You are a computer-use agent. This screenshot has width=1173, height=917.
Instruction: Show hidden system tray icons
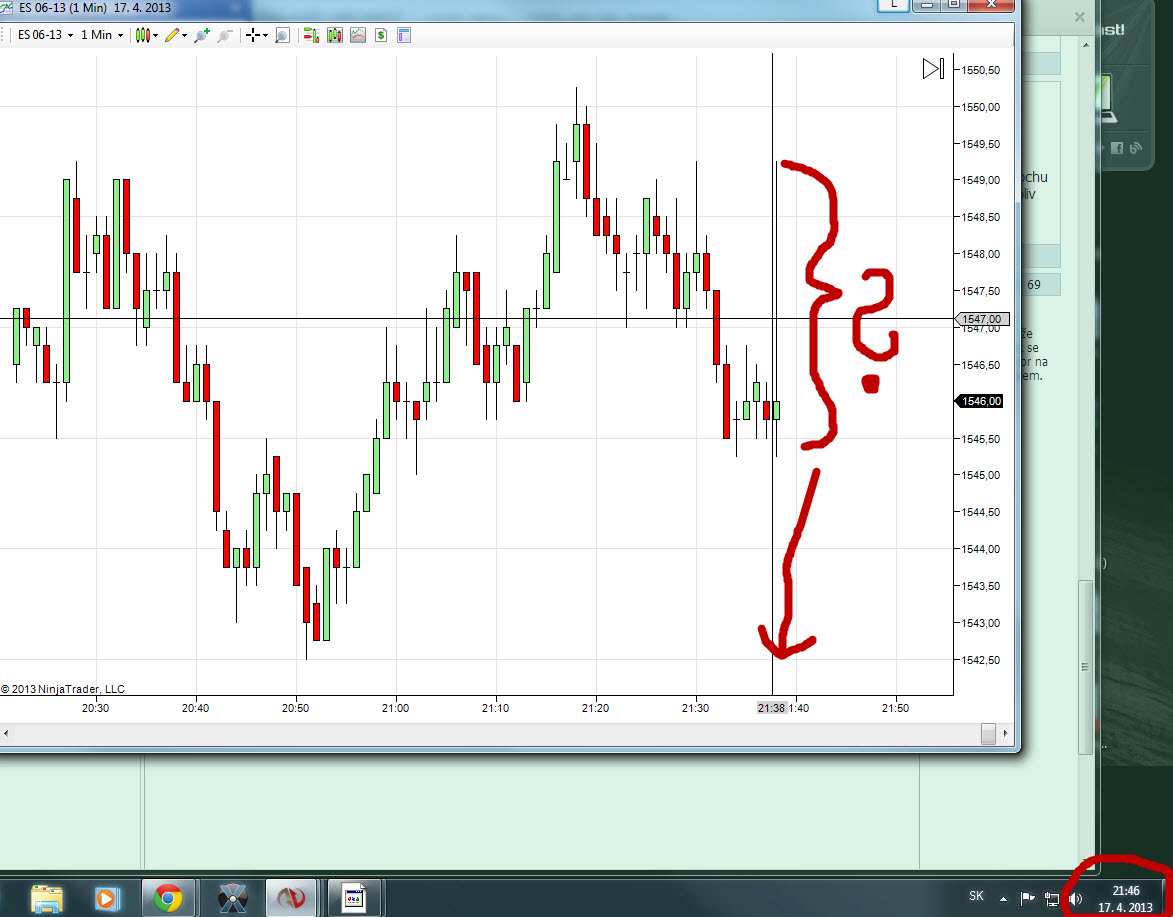pos(1003,898)
